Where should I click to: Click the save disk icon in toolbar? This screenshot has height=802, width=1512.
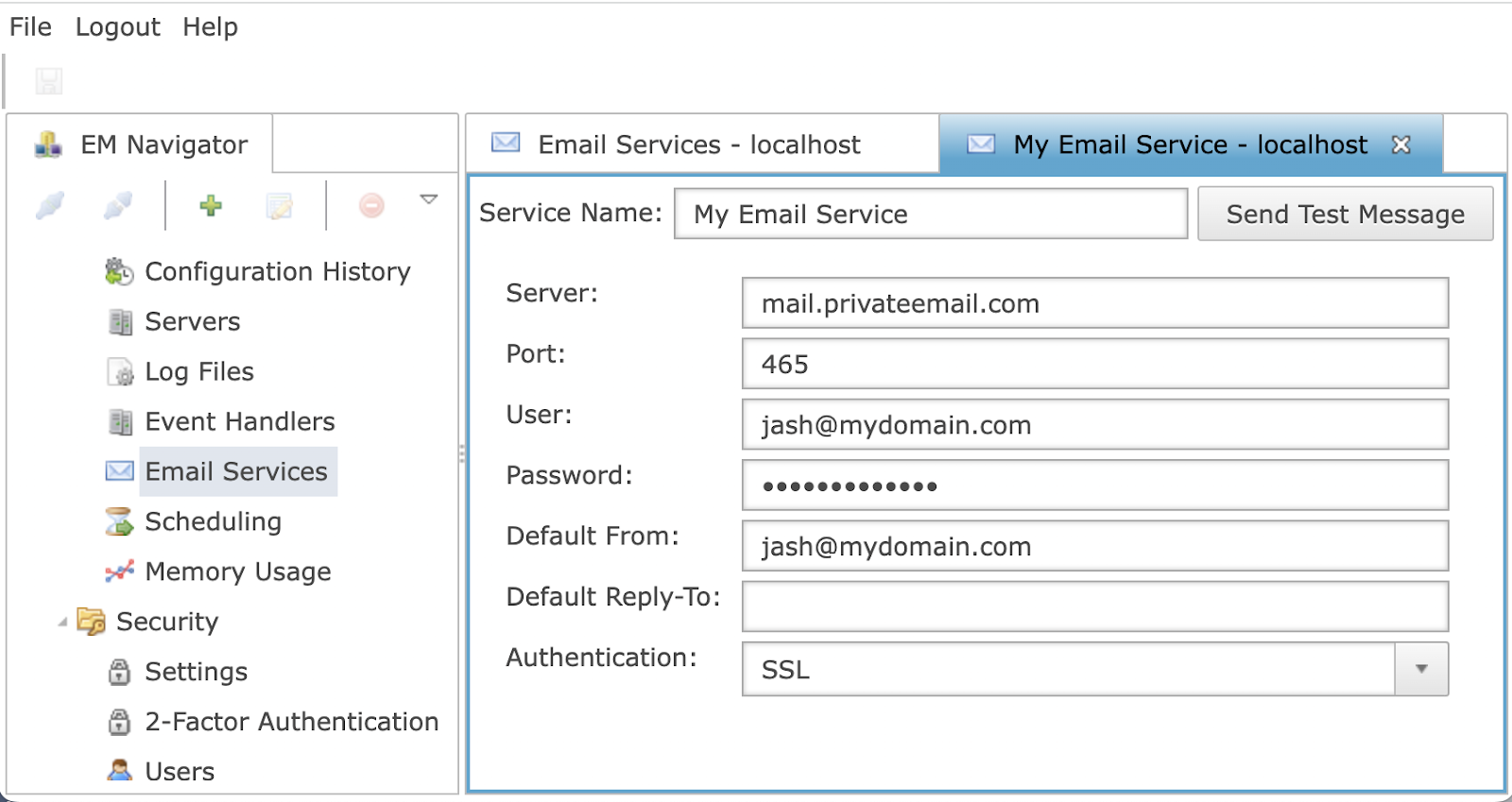click(x=49, y=81)
